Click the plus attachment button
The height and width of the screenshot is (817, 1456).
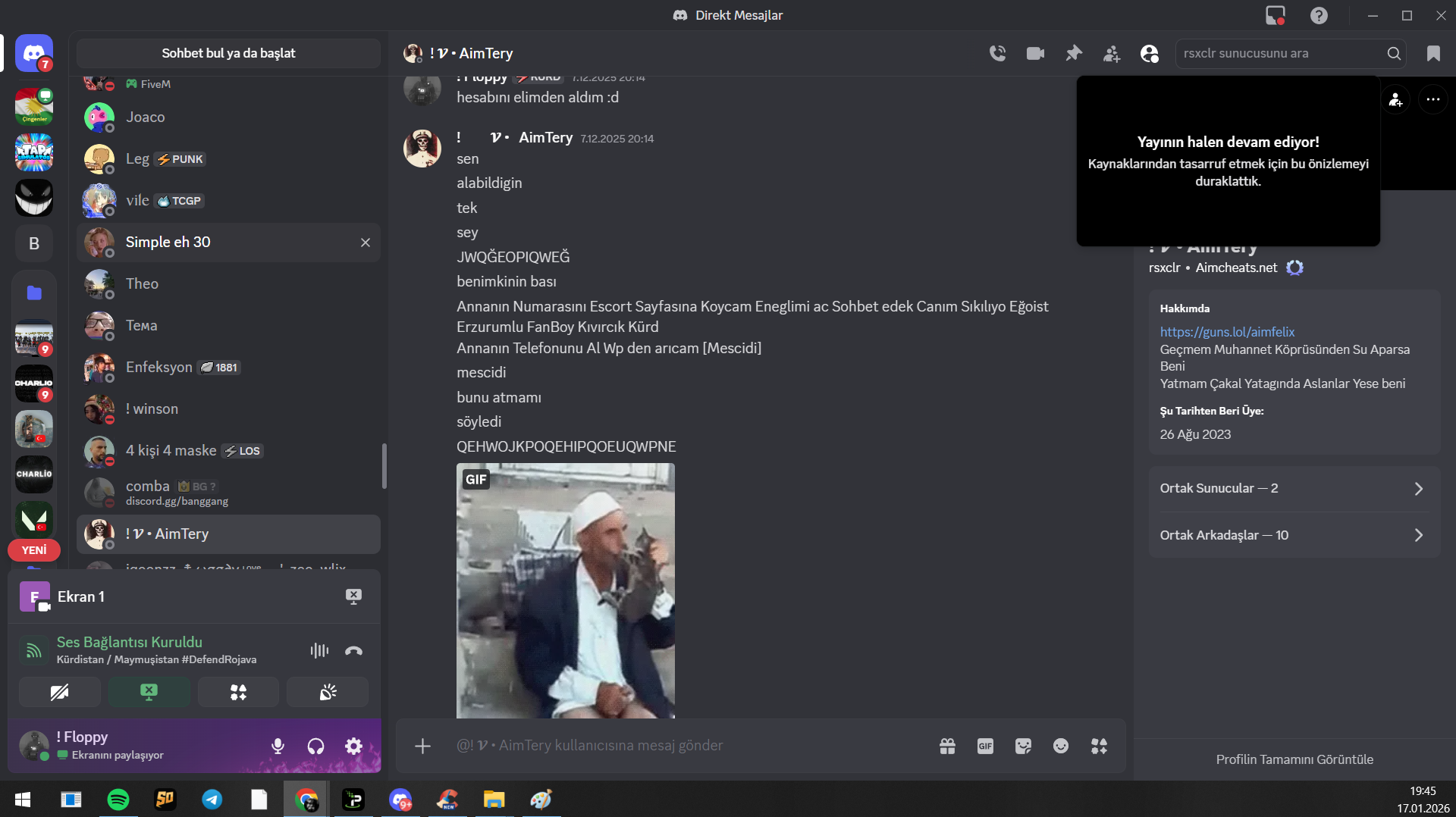click(422, 746)
